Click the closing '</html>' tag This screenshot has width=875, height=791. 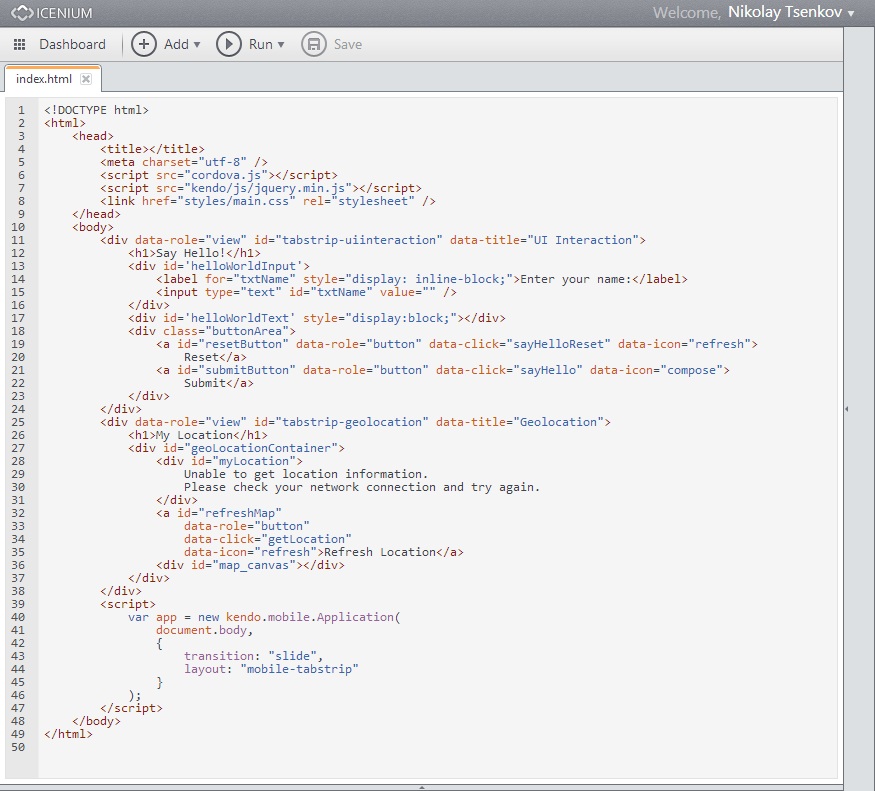tap(68, 734)
